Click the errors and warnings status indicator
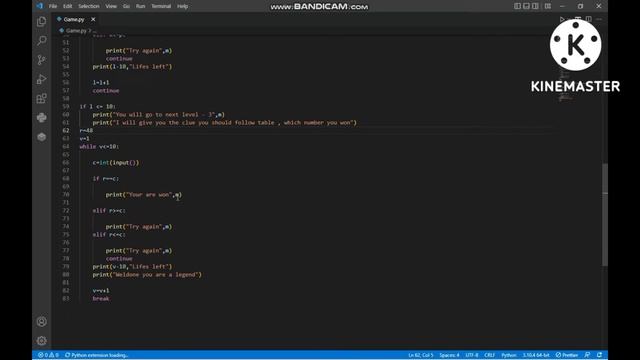 [48, 355]
